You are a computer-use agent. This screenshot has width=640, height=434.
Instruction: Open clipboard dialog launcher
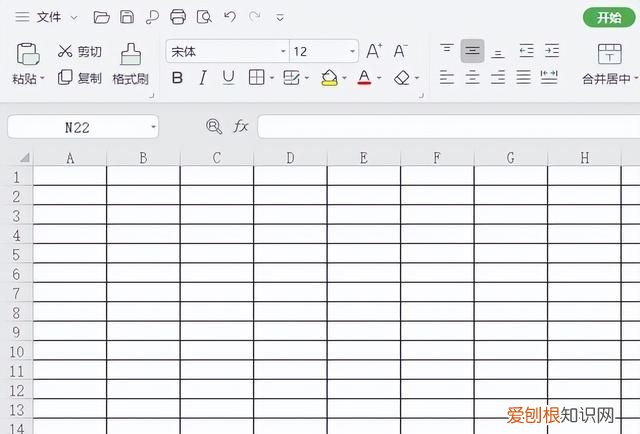pos(151,96)
